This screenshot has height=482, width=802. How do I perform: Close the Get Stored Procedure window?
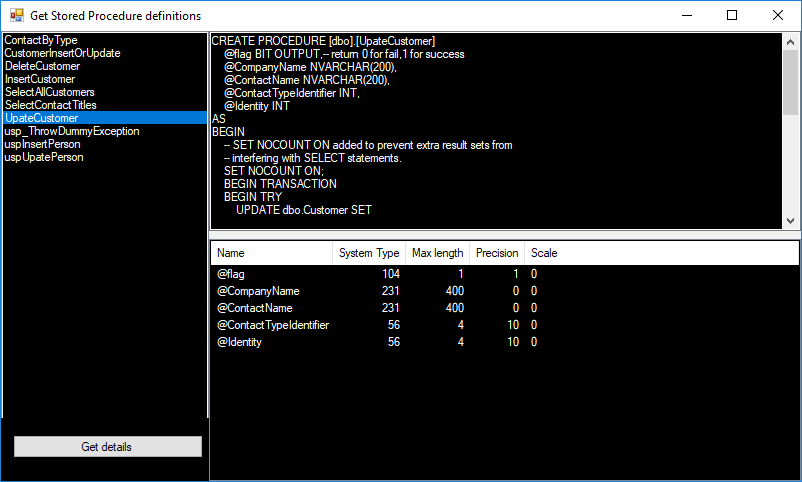point(777,15)
